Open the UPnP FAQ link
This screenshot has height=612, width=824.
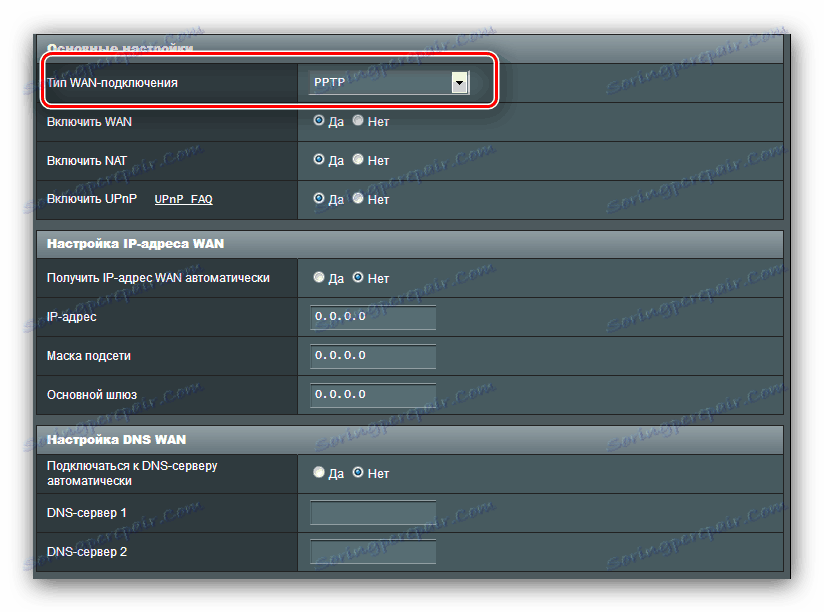[x=183, y=199]
